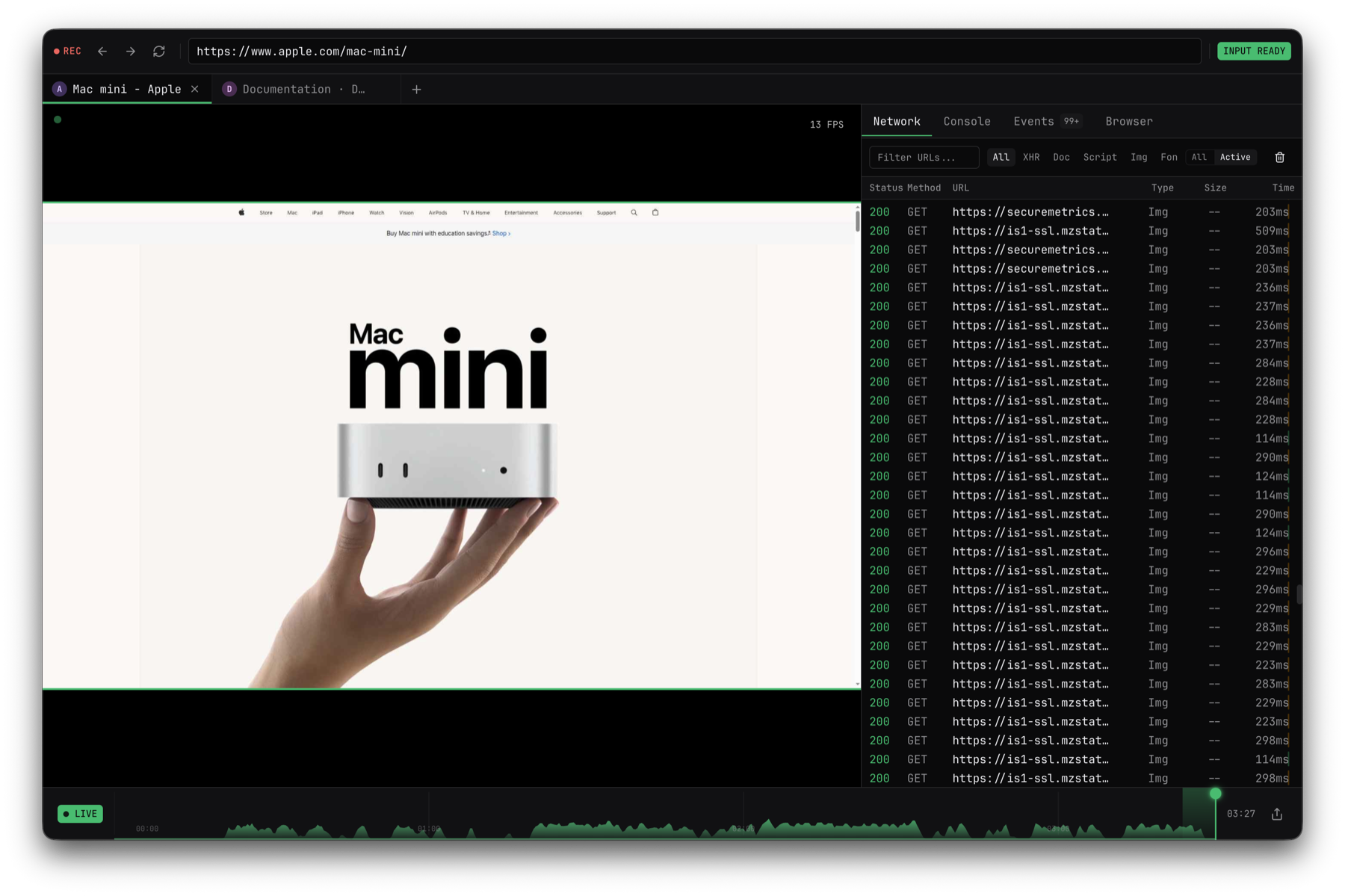Click the Status column header
The width and height of the screenshot is (1345, 896).
point(885,188)
